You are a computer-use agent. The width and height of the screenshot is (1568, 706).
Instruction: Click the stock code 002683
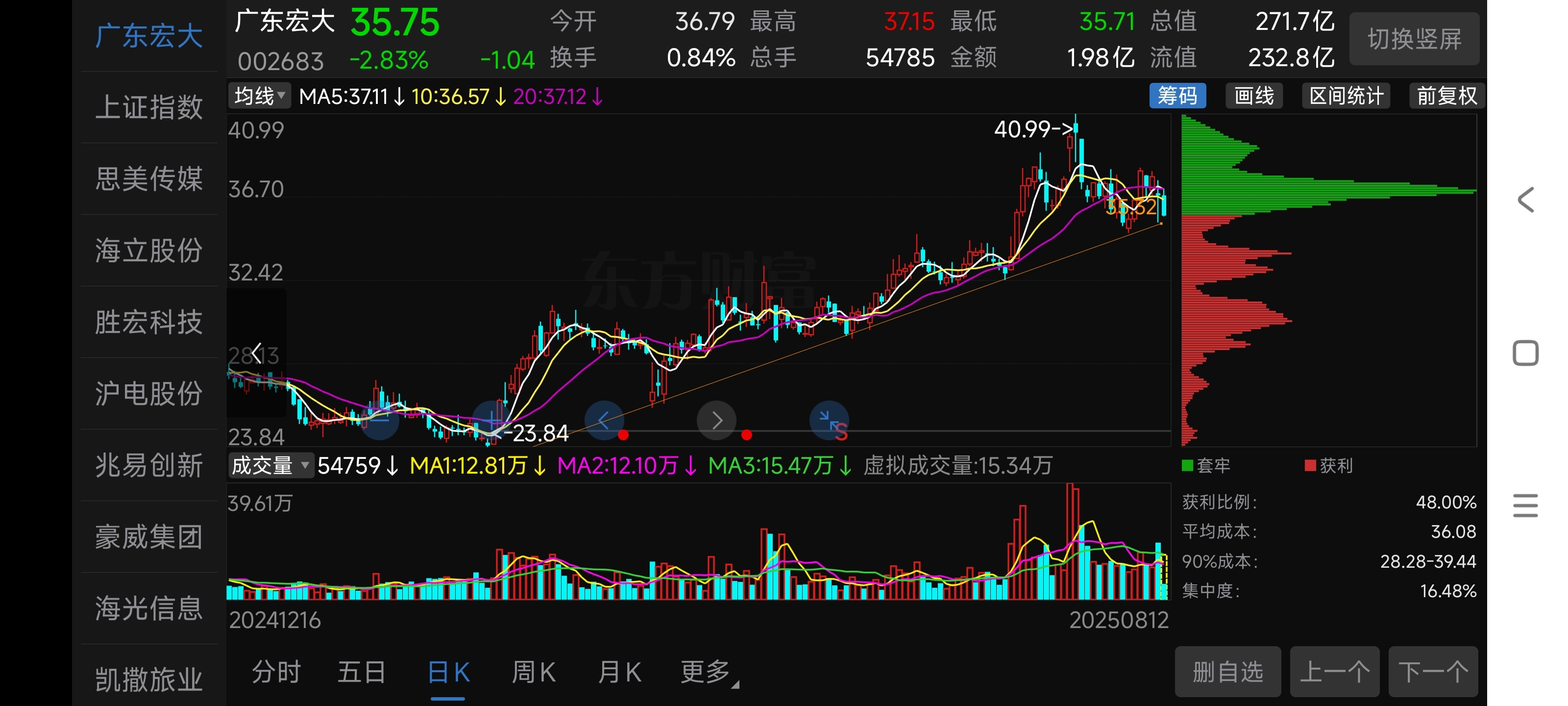[281, 61]
